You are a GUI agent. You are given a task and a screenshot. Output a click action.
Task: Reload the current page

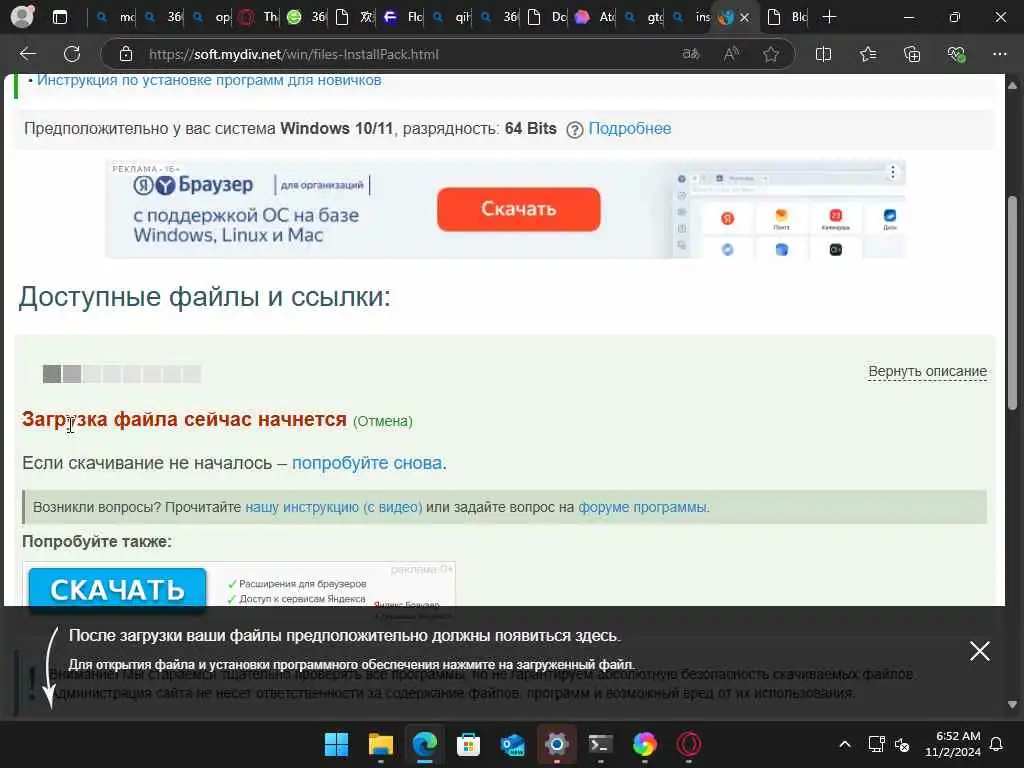[72, 54]
